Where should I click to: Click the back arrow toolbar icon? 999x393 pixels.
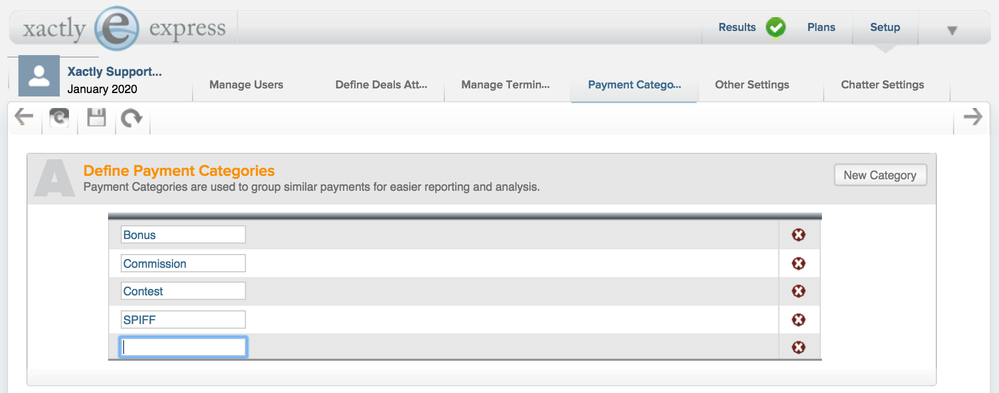pyautogui.click(x=24, y=117)
